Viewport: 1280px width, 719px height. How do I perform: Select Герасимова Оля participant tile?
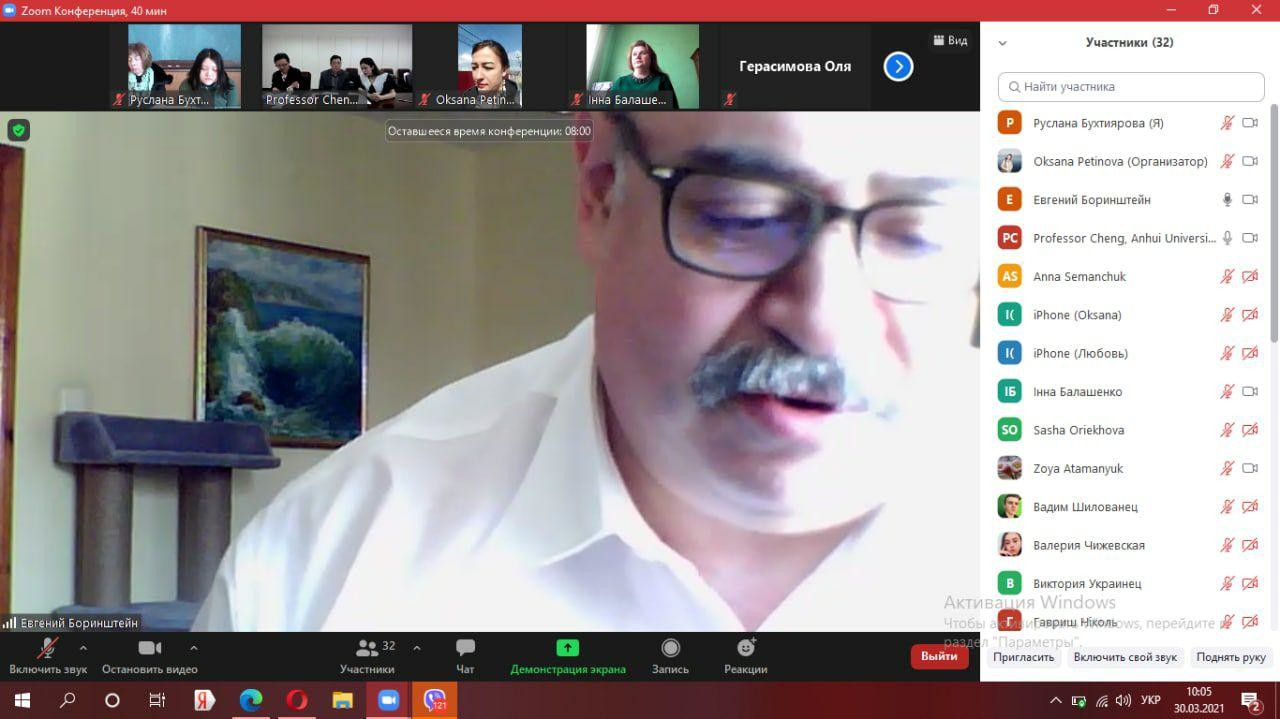795,66
